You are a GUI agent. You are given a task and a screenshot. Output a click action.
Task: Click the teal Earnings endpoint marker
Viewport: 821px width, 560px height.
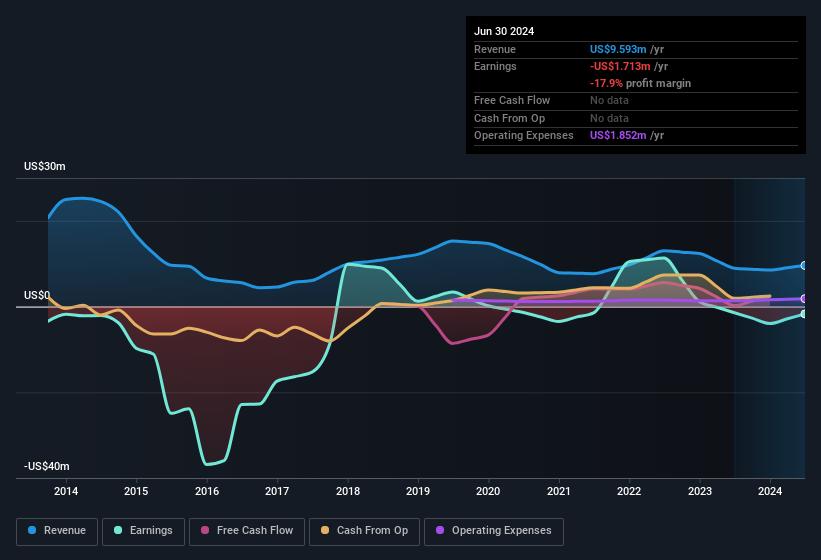[804, 314]
